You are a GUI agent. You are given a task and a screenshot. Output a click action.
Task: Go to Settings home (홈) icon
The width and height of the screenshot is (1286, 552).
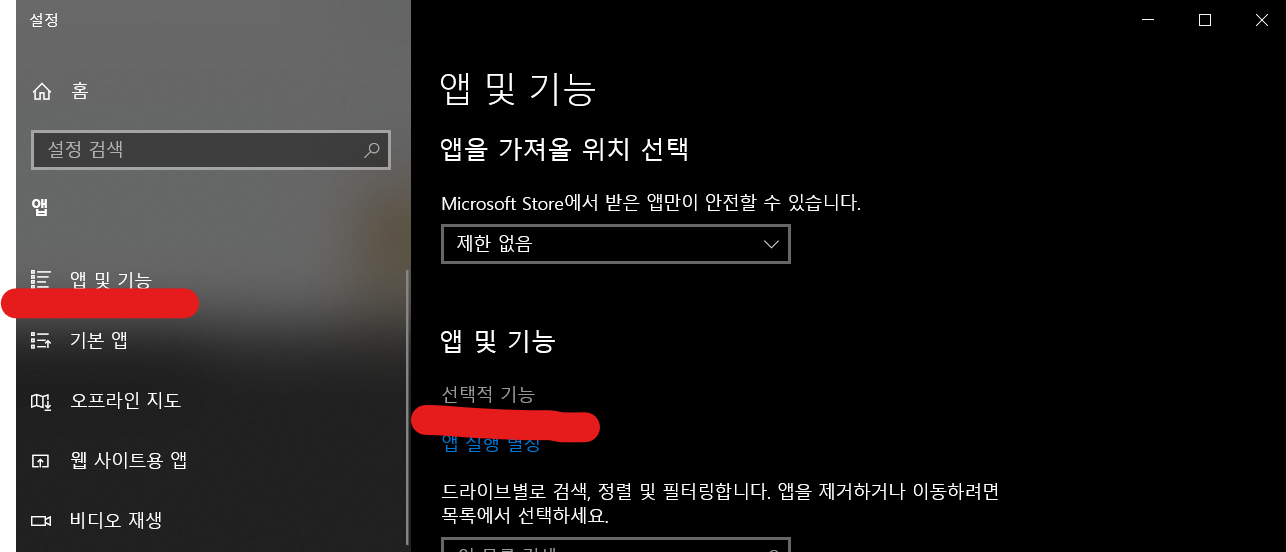[x=42, y=92]
